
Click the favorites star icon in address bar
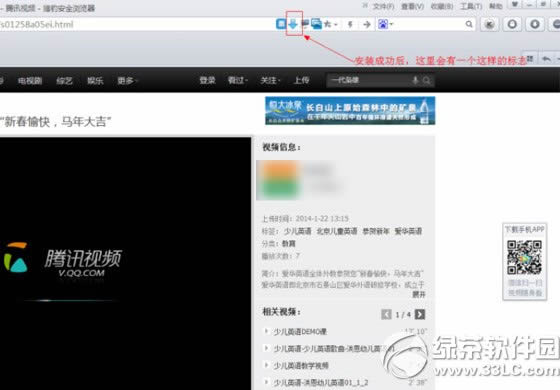point(328,24)
